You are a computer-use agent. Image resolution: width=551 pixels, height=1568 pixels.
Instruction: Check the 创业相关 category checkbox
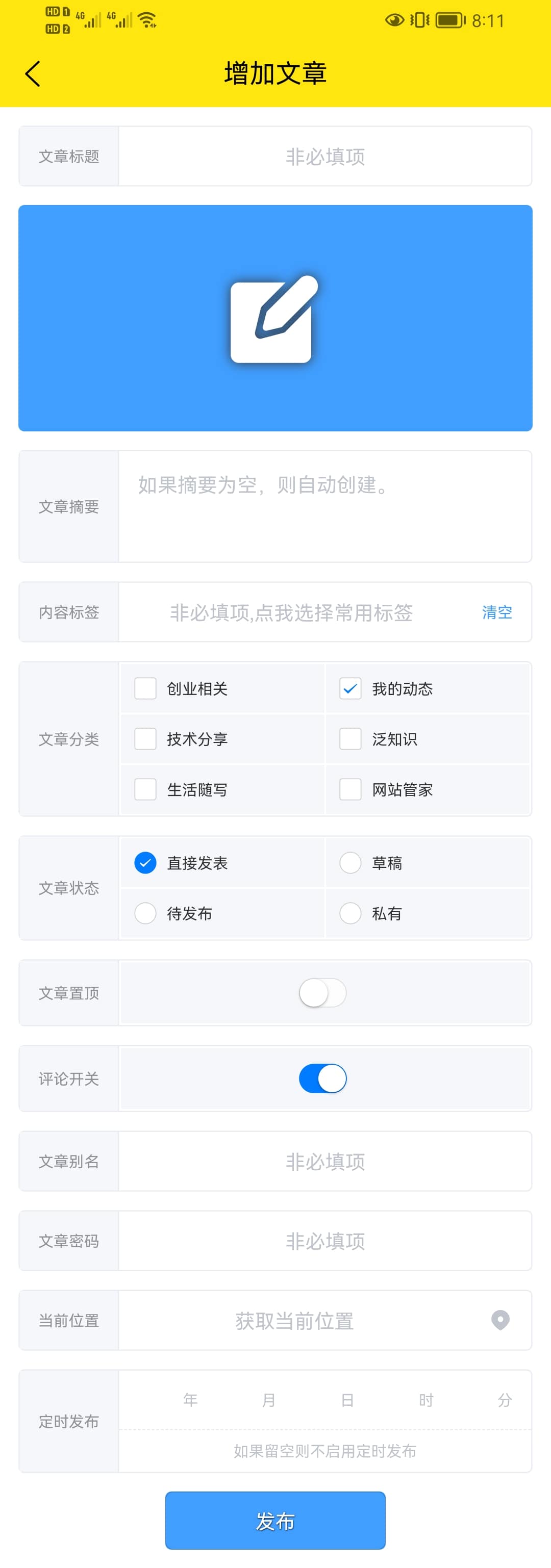pyautogui.click(x=145, y=688)
